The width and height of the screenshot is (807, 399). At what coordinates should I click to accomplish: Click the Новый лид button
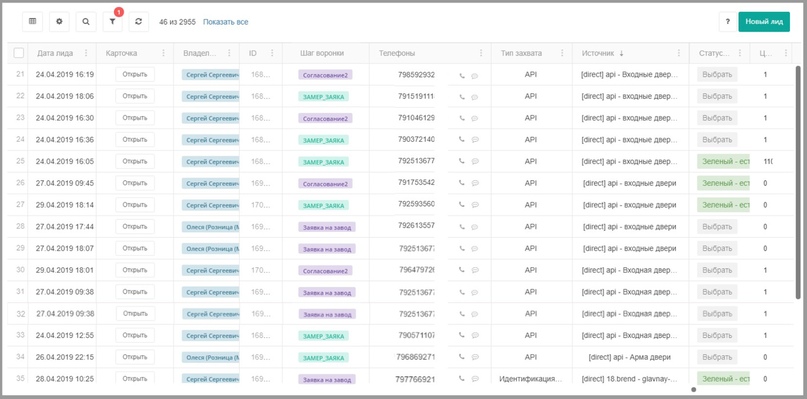click(x=764, y=22)
